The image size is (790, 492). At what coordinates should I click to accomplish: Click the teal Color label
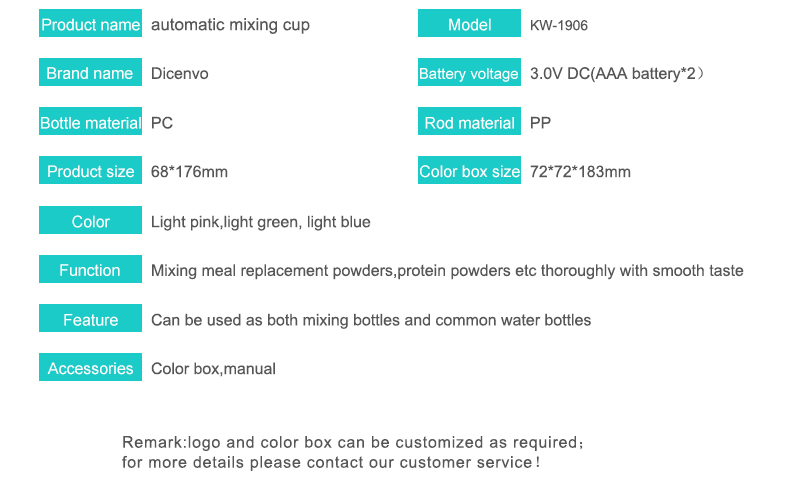tap(90, 220)
